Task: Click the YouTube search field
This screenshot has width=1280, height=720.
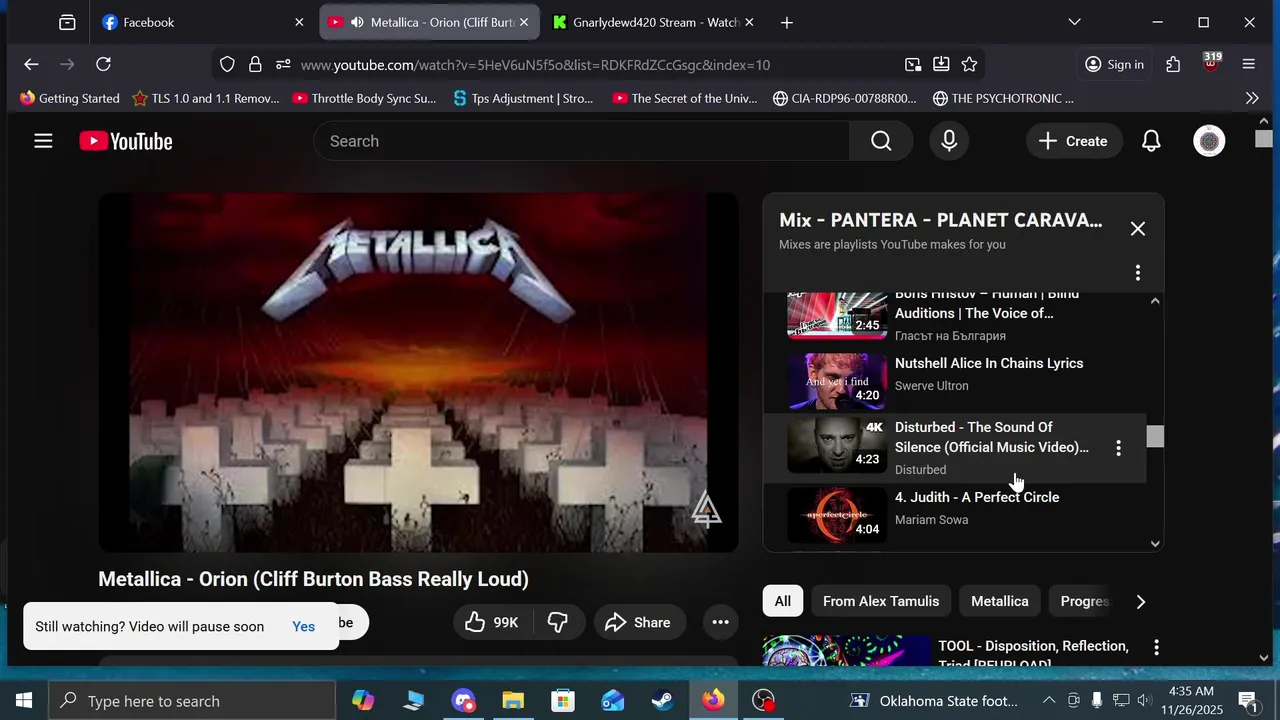Action: tap(582, 141)
